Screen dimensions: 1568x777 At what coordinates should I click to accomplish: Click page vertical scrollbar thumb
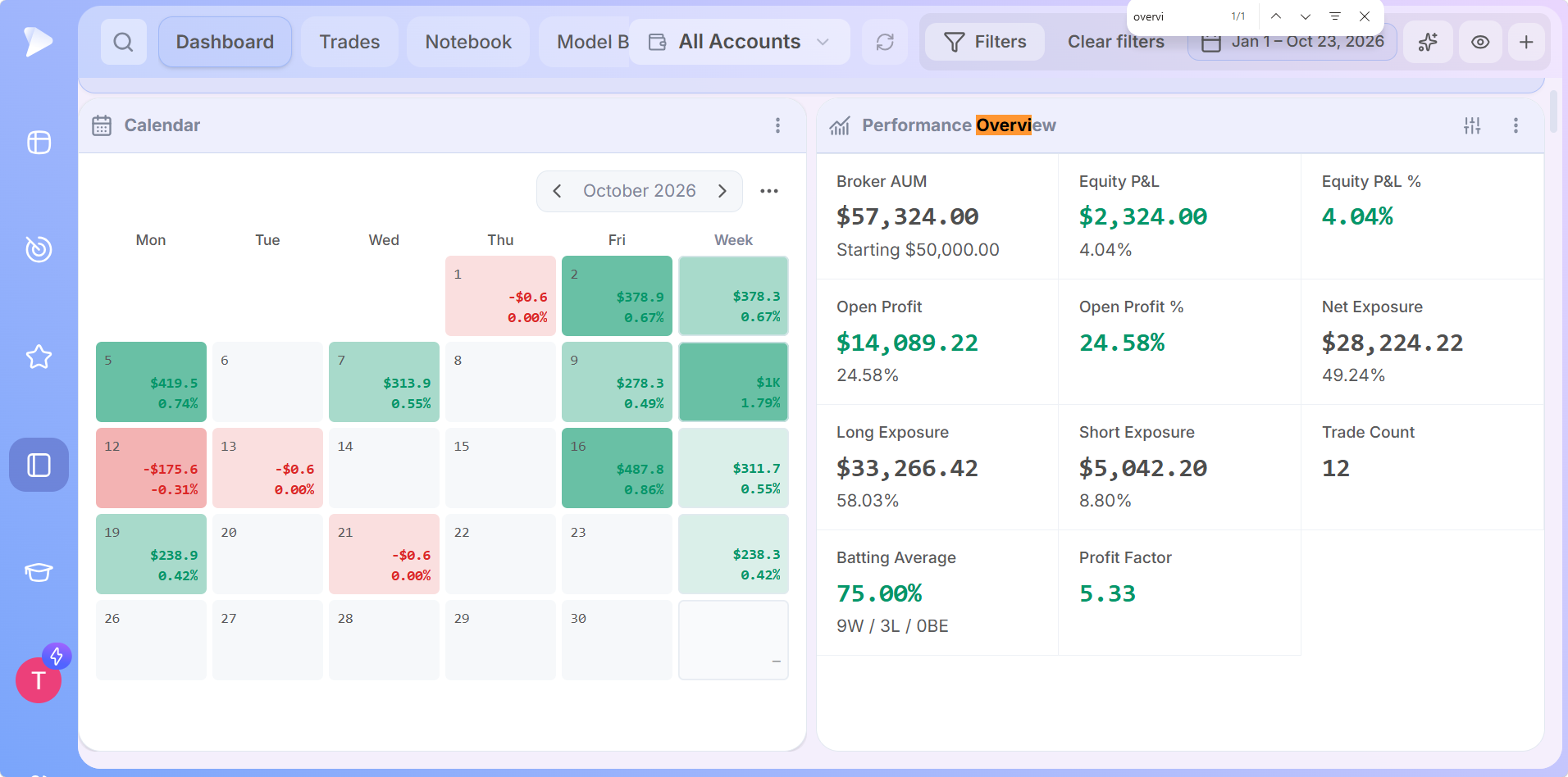(1553, 111)
